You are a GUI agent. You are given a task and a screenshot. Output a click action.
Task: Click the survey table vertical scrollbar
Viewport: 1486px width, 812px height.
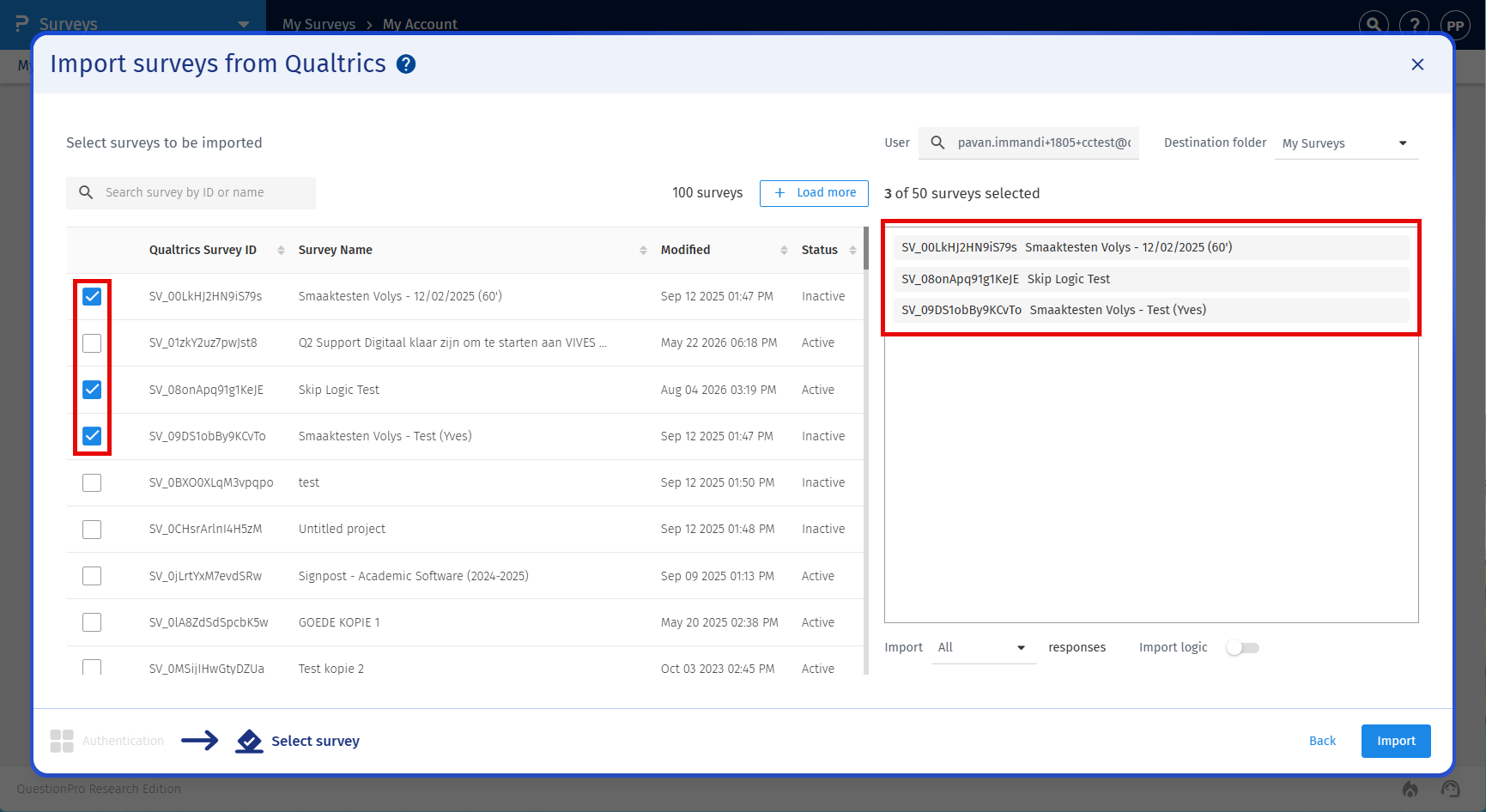coord(866,249)
